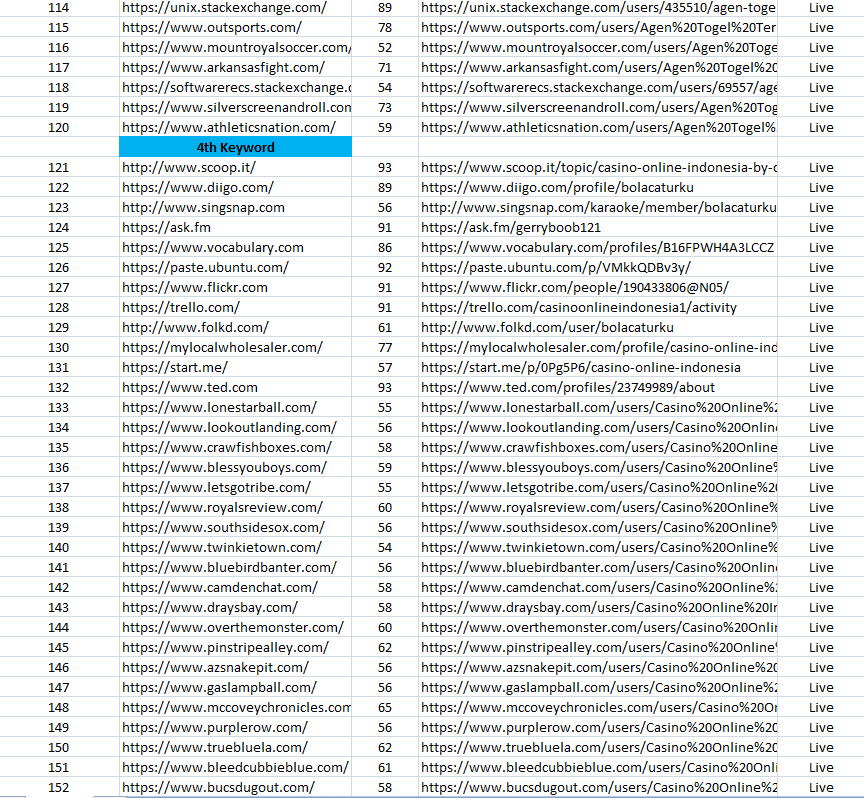Select the https://www.mountroyalsoccer.com/ domain cell
This screenshot has height=798, width=864.
click(235, 47)
